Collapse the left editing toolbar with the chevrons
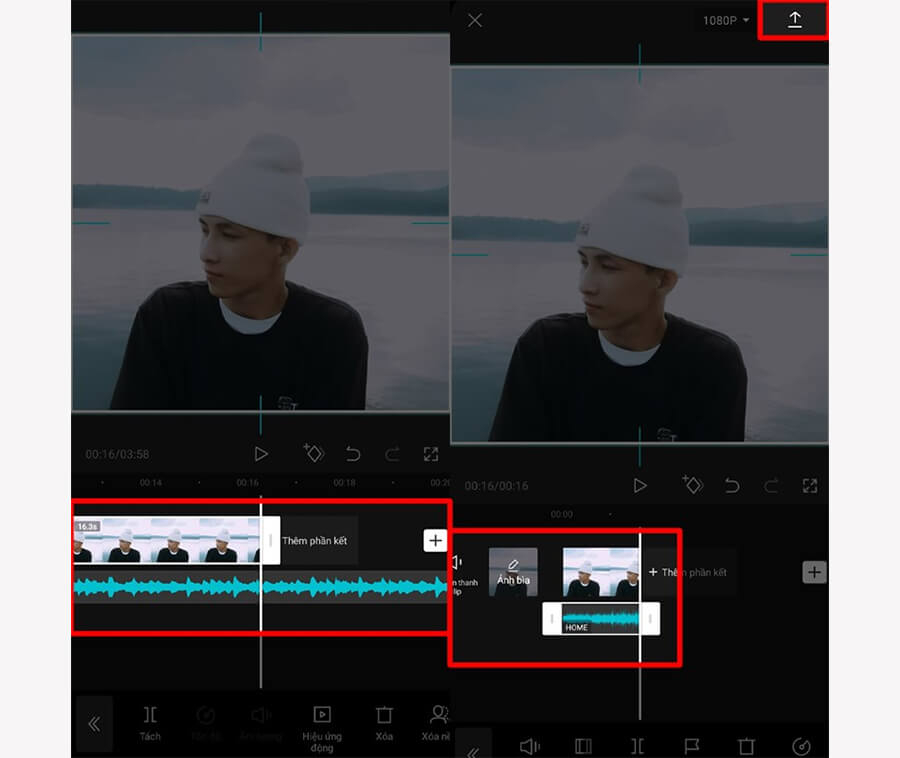Image resolution: width=900 pixels, height=758 pixels. (x=95, y=724)
